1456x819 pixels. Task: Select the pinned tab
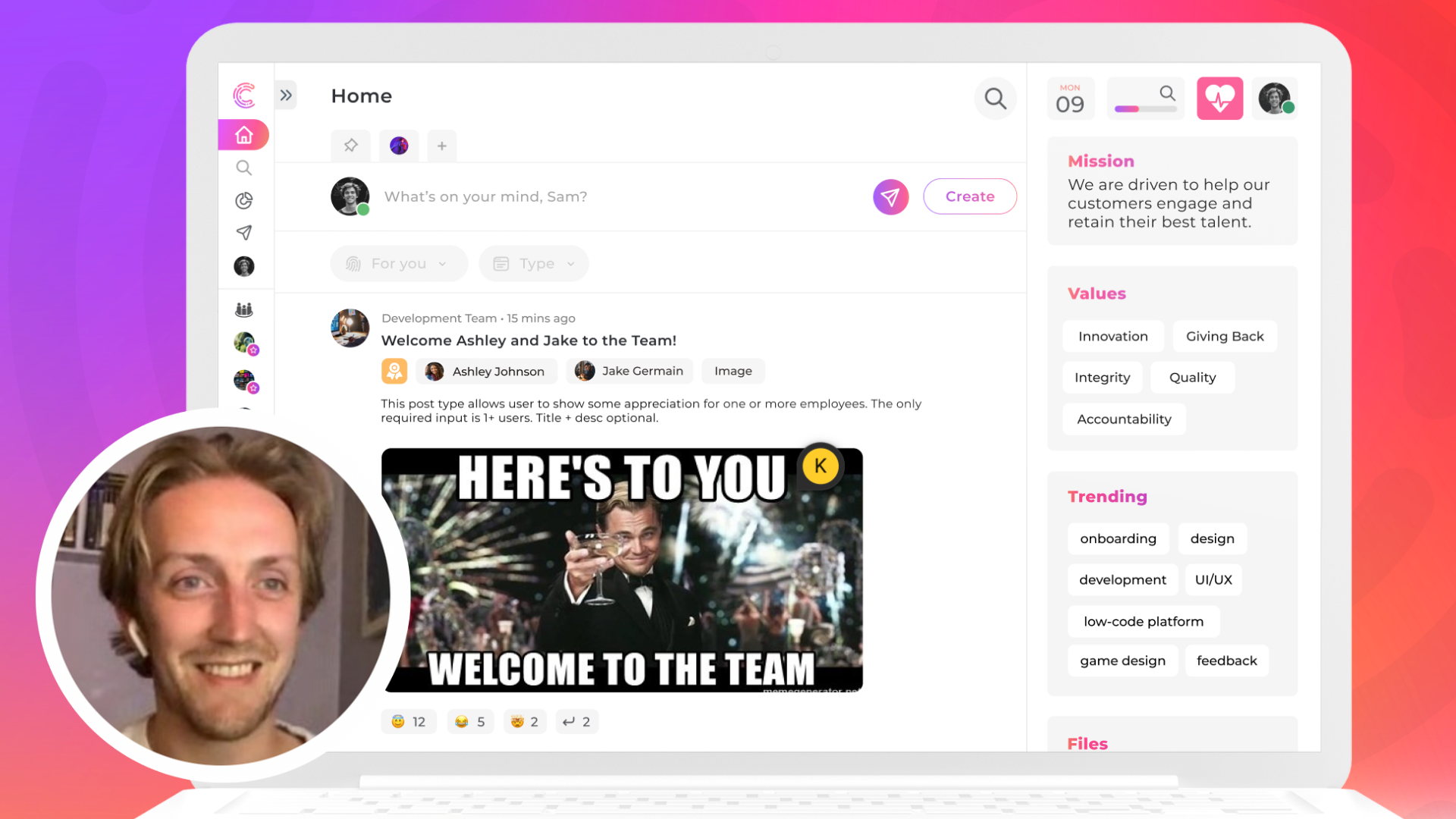[x=350, y=146]
